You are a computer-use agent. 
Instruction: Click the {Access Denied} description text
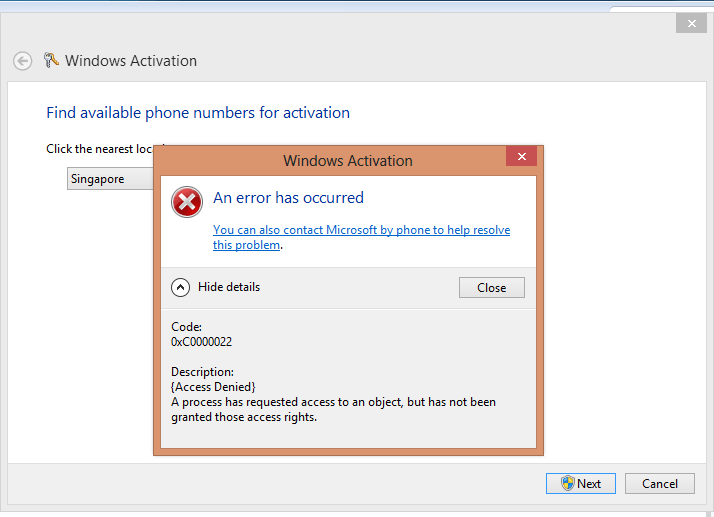(213, 387)
